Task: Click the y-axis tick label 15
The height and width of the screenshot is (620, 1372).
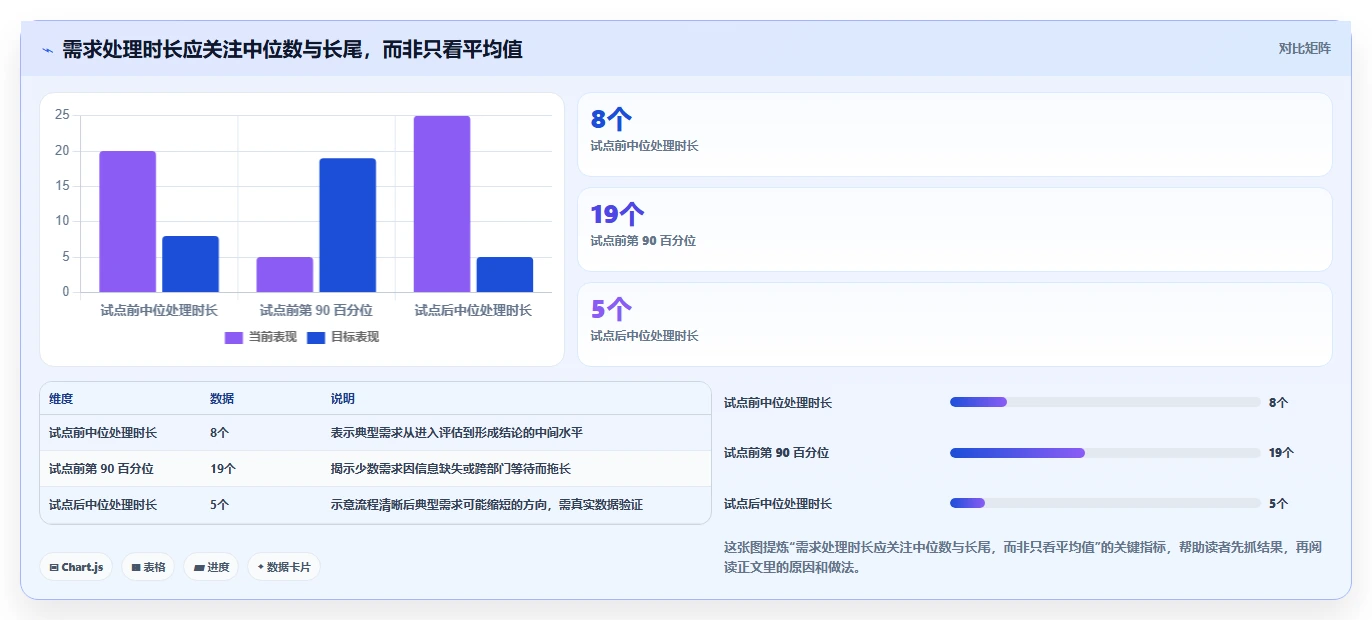Action: (62, 186)
